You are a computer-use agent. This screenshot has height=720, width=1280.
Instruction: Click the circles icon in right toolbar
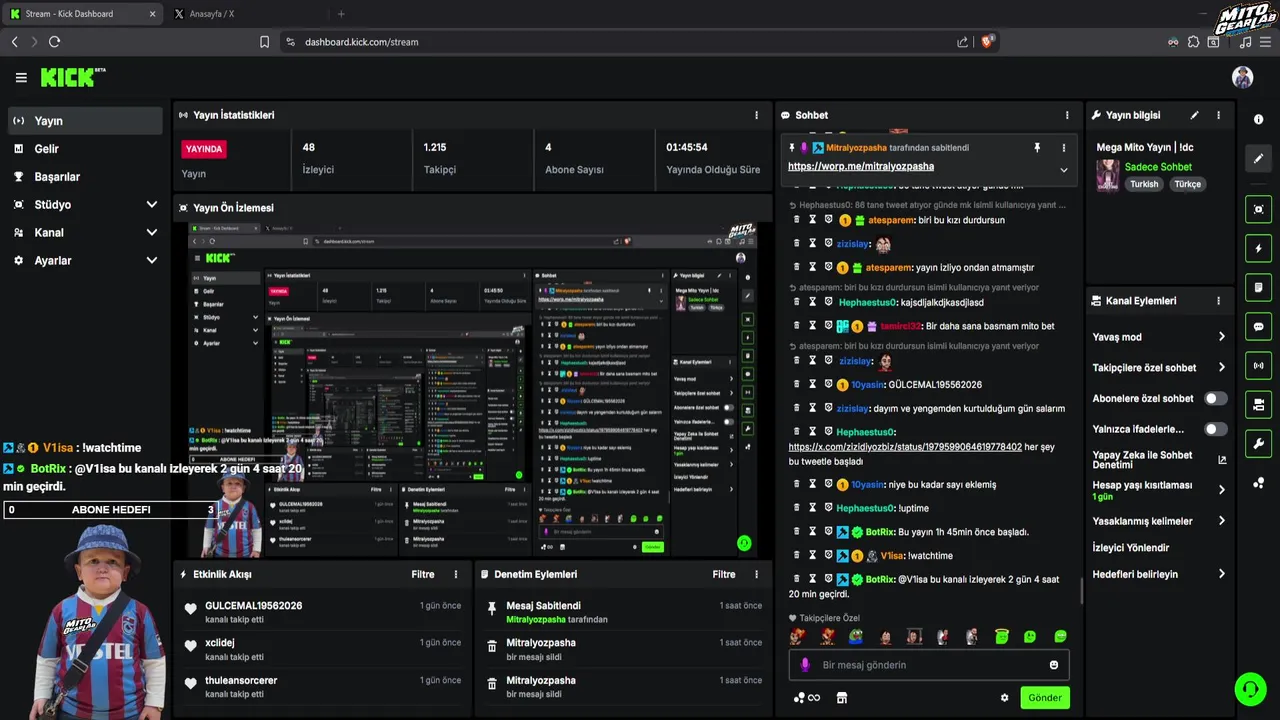[x=1258, y=483]
